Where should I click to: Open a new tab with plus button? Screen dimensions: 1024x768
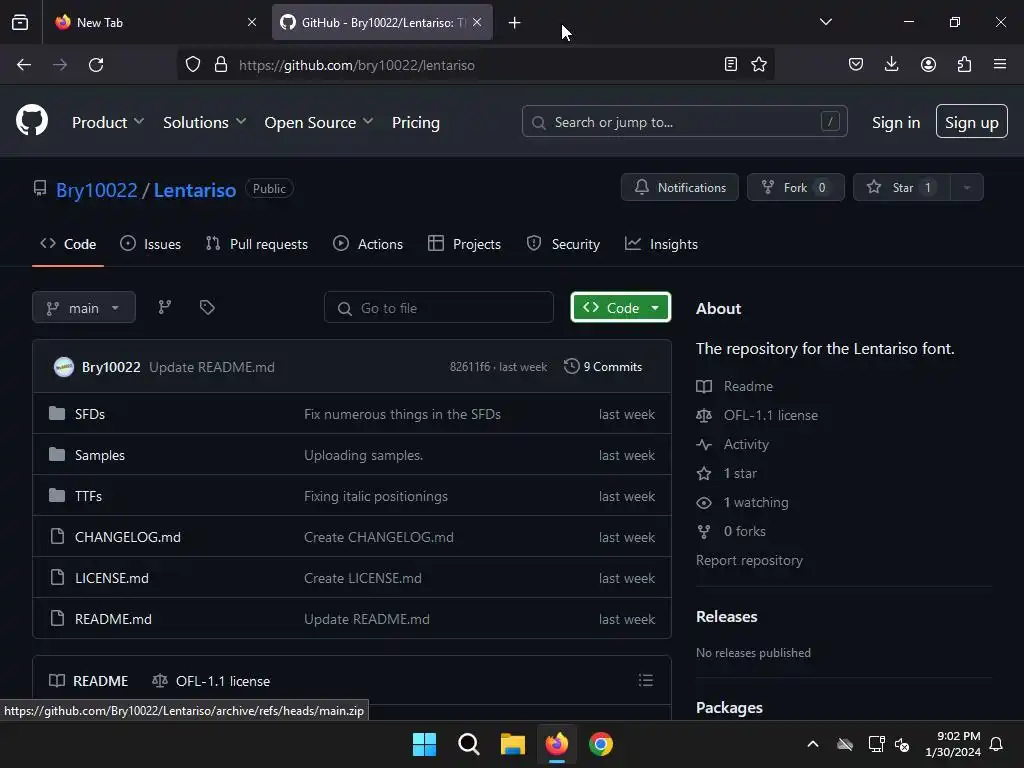pyautogui.click(x=515, y=23)
